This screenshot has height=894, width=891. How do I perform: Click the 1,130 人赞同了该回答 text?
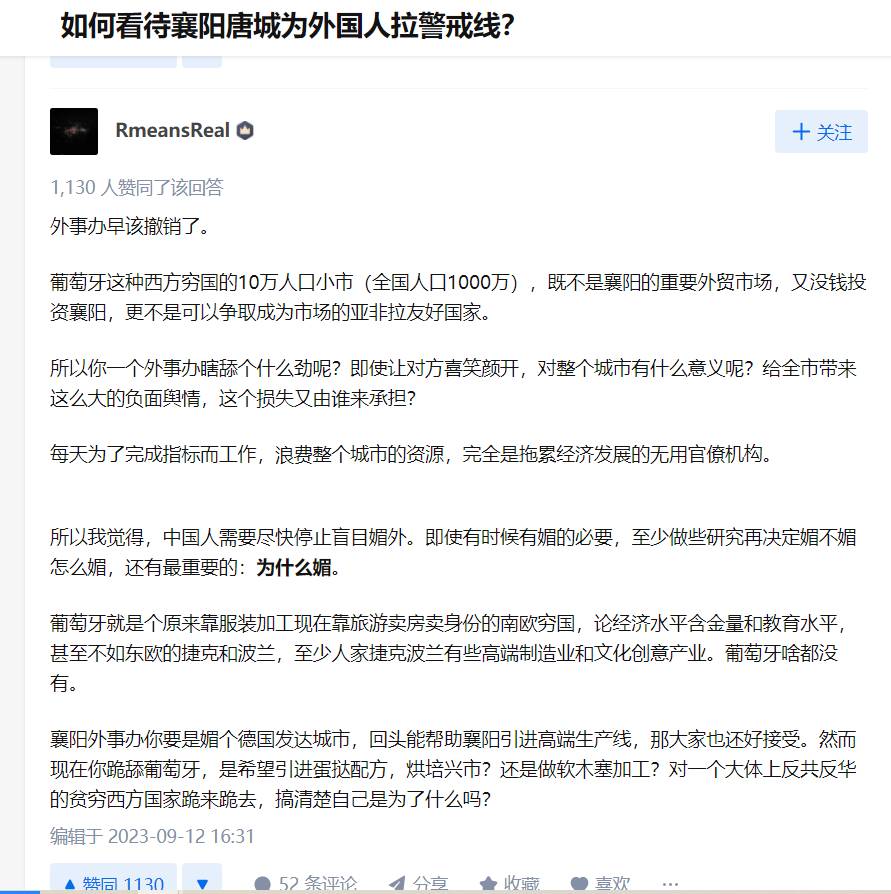[x=137, y=188]
